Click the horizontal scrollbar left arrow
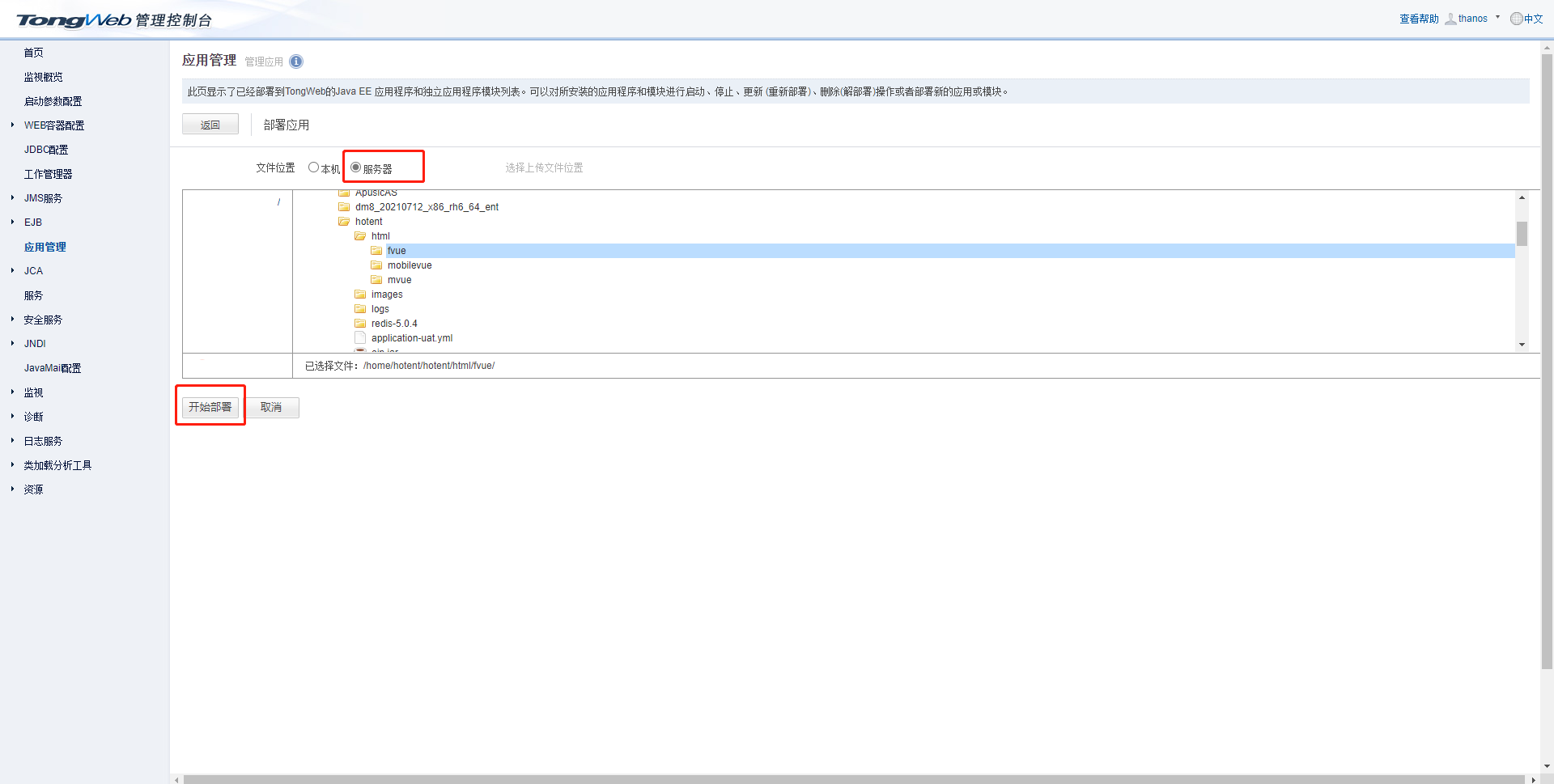 tap(177, 779)
